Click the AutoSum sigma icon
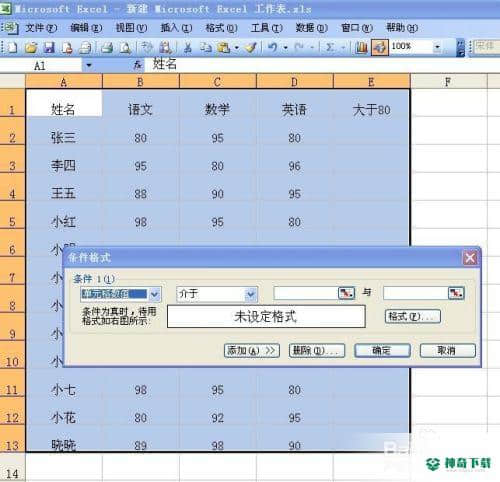 [330, 48]
